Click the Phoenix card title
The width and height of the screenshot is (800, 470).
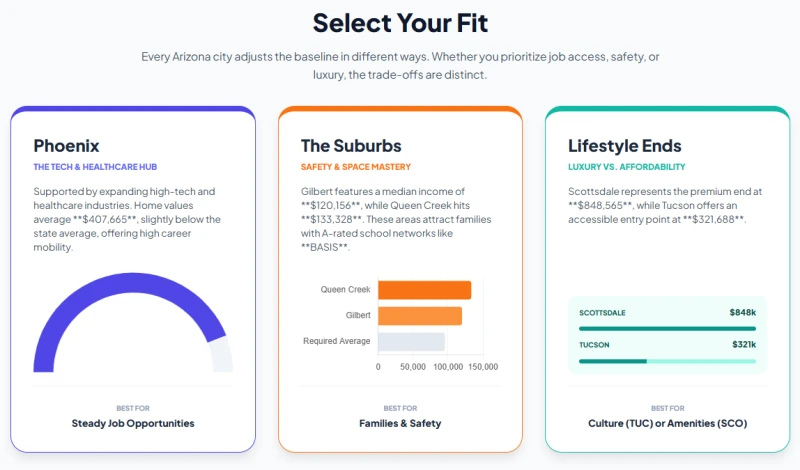point(66,146)
